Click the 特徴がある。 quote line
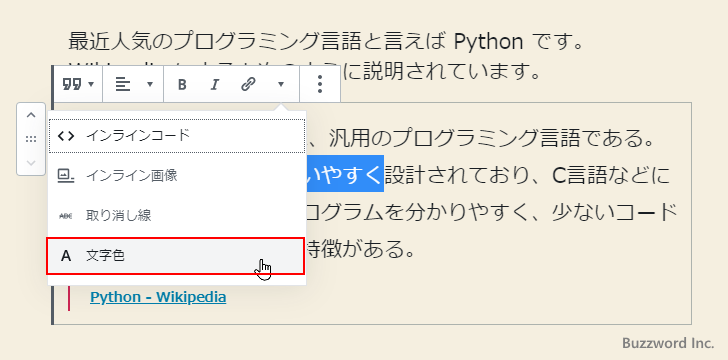This screenshot has height=360, width=728. pyautogui.click(x=360, y=251)
